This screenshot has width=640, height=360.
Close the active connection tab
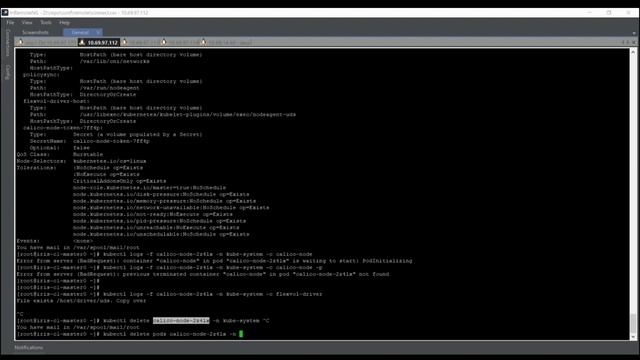(634, 42)
